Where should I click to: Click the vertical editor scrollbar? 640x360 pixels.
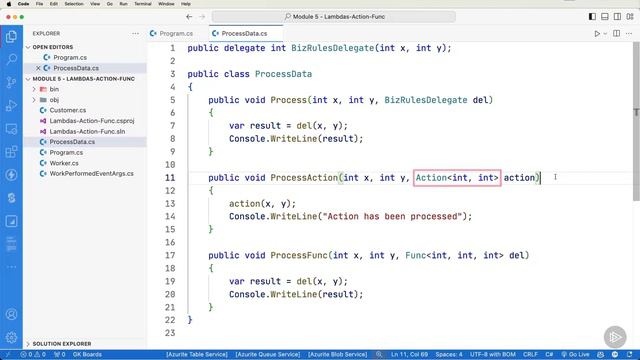click(636, 121)
